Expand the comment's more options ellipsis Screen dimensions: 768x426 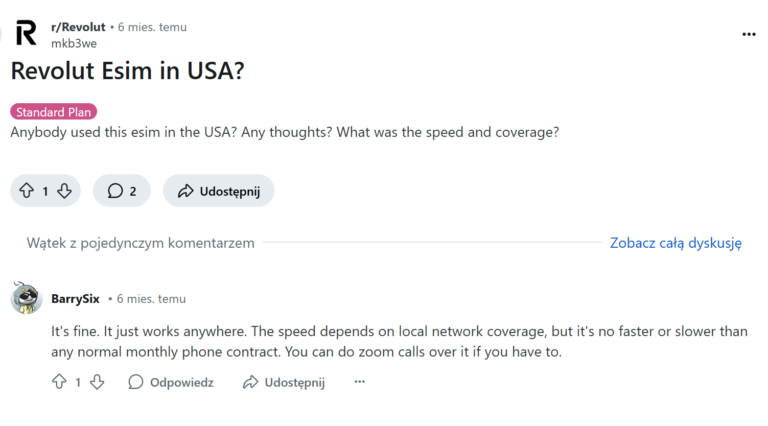(360, 382)
